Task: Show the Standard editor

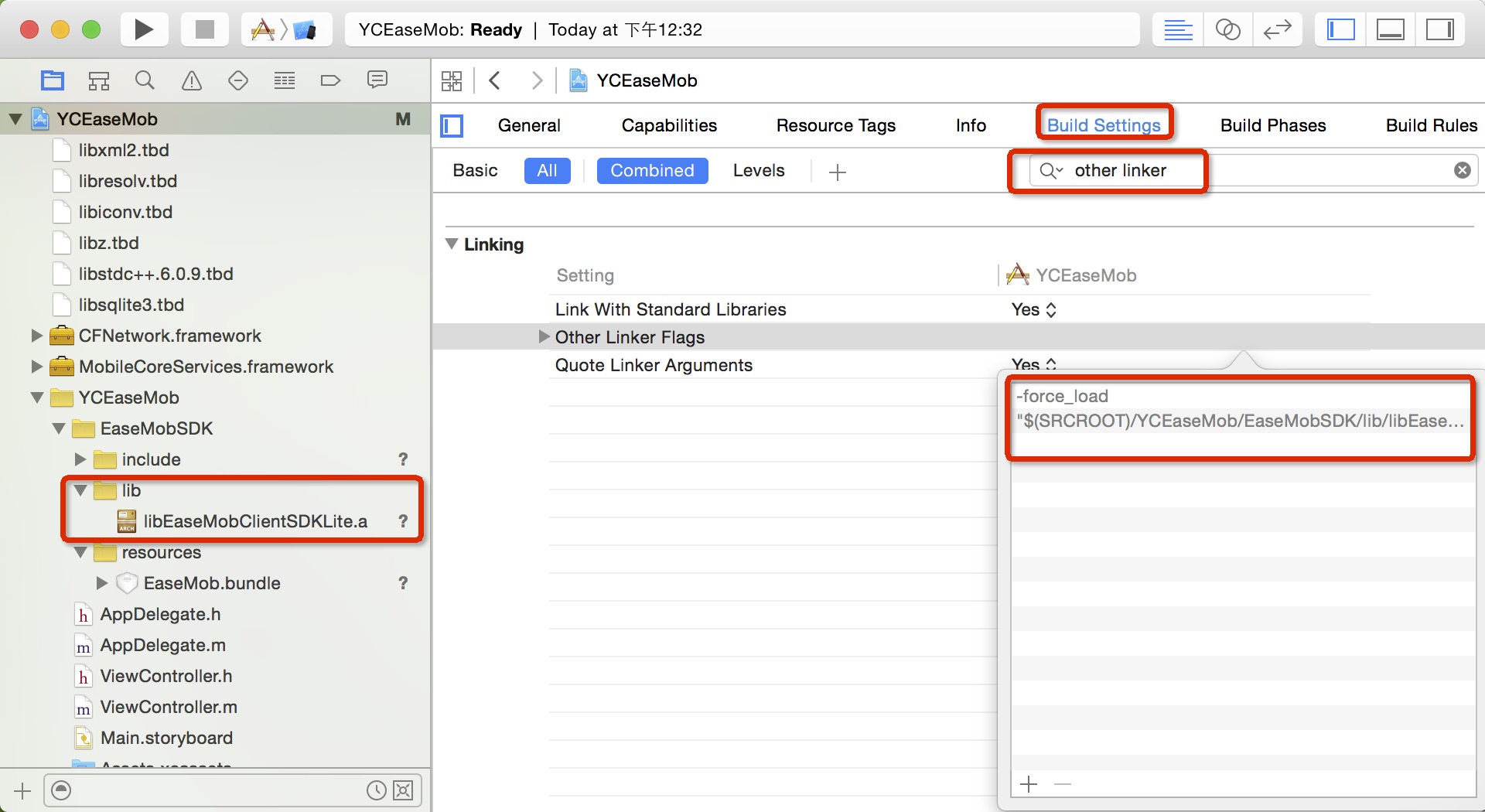Action: click(x=1178, y=29)
